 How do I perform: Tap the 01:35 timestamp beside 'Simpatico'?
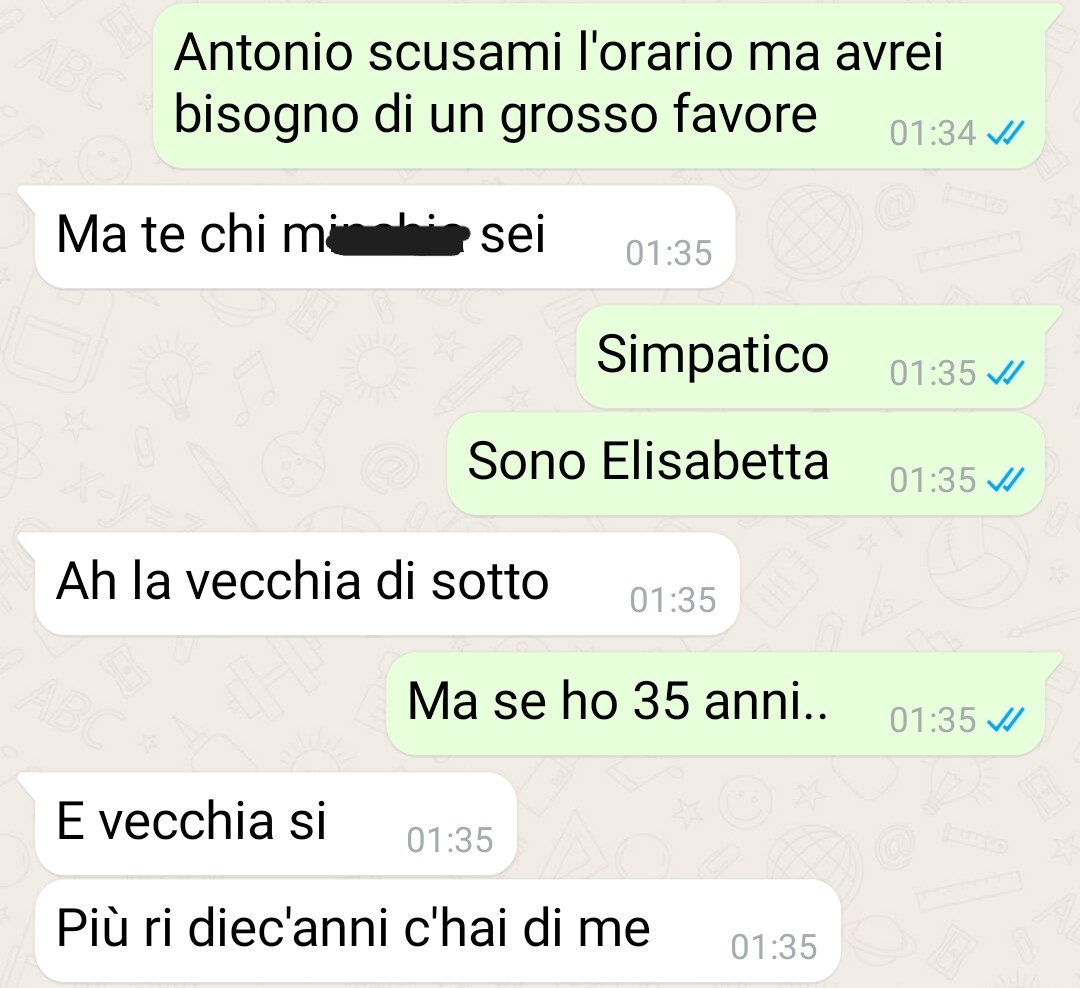coord(933,373)
